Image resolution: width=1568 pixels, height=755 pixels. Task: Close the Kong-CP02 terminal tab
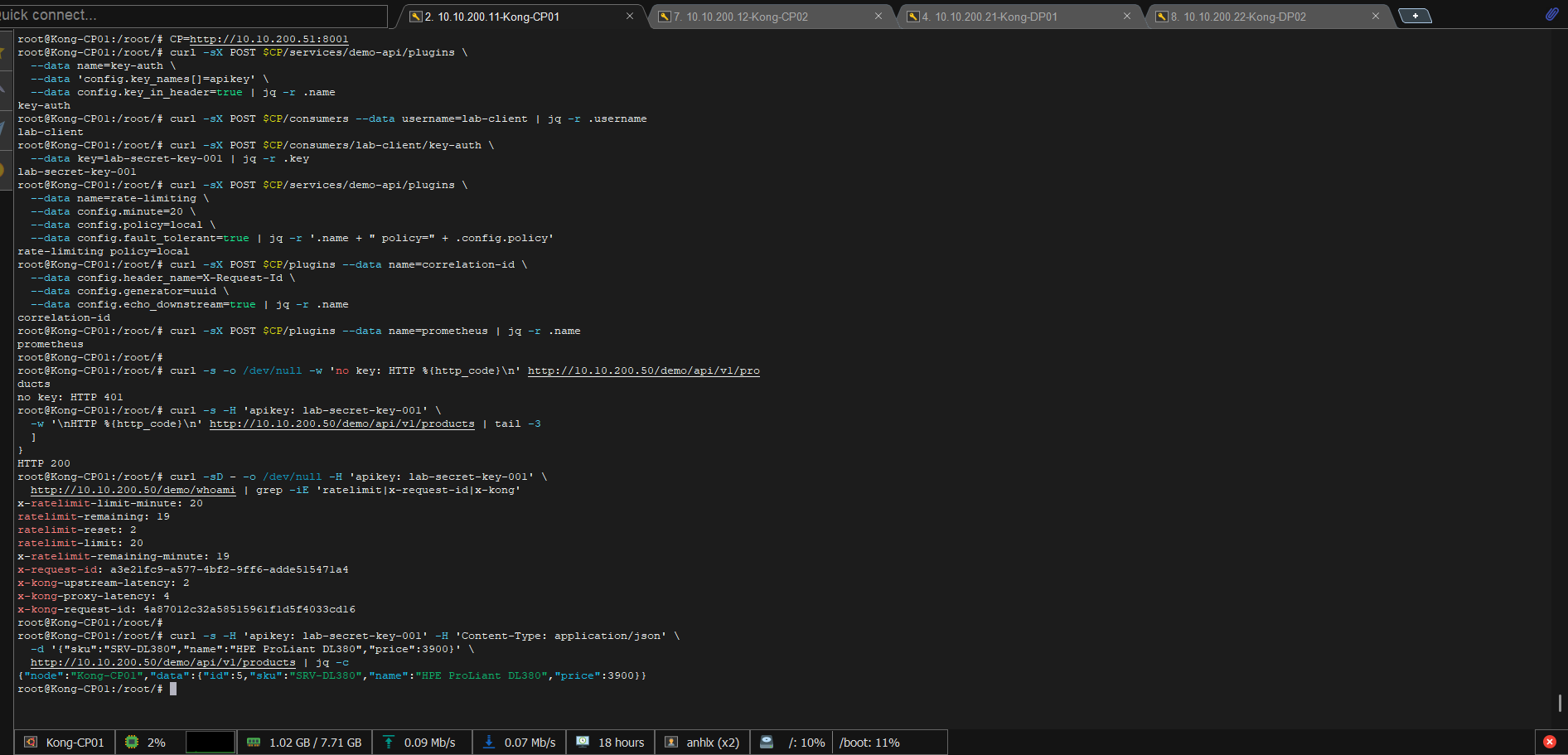tap(878, 16)
